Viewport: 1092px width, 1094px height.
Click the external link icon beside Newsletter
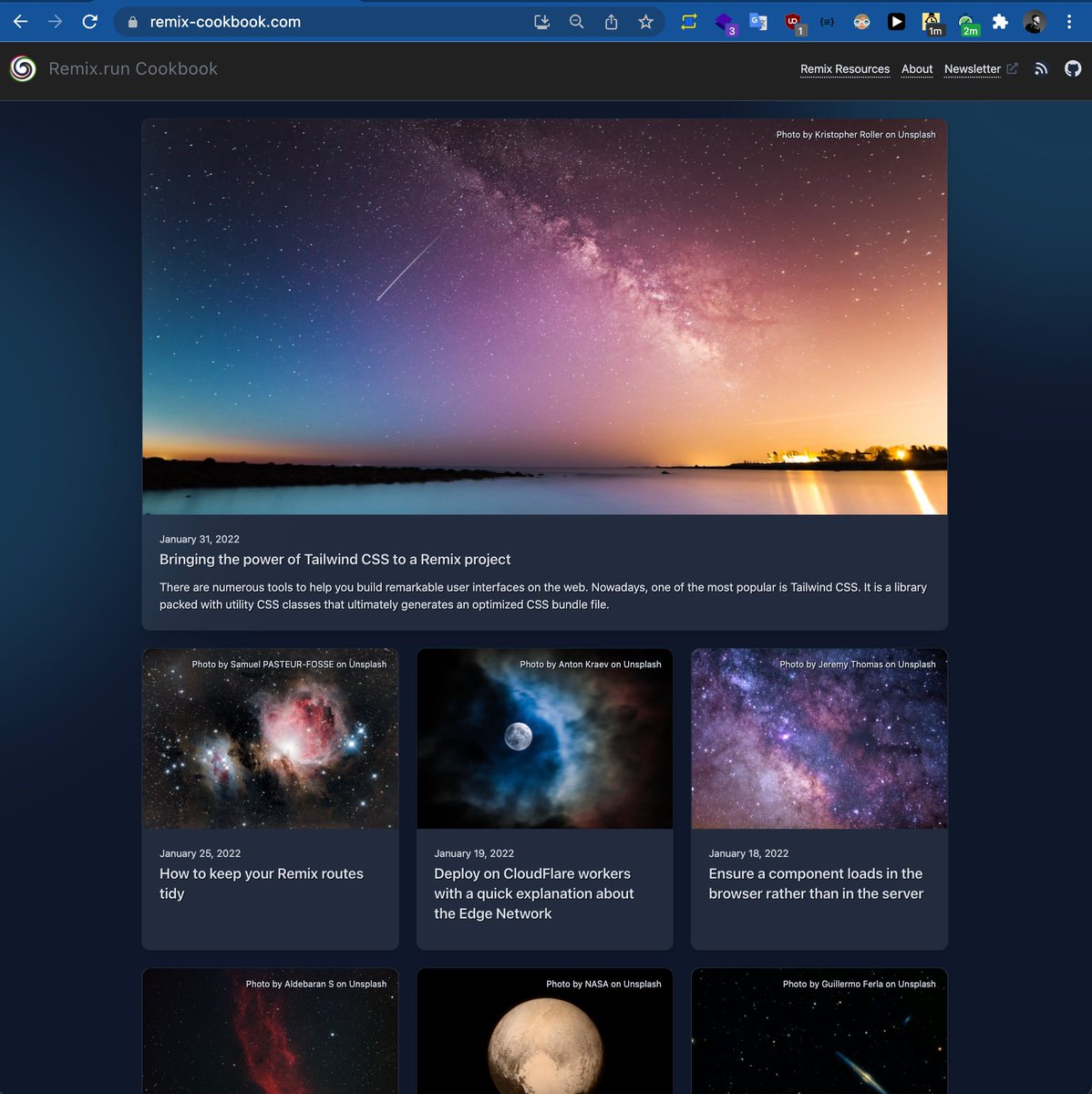[1012, 68]
